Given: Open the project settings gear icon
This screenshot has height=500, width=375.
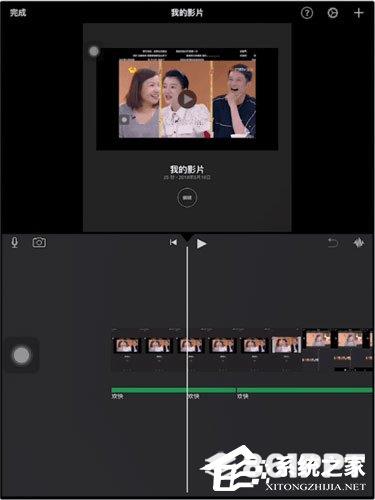Looking at the screenshot, I should [x=332, y=13].
